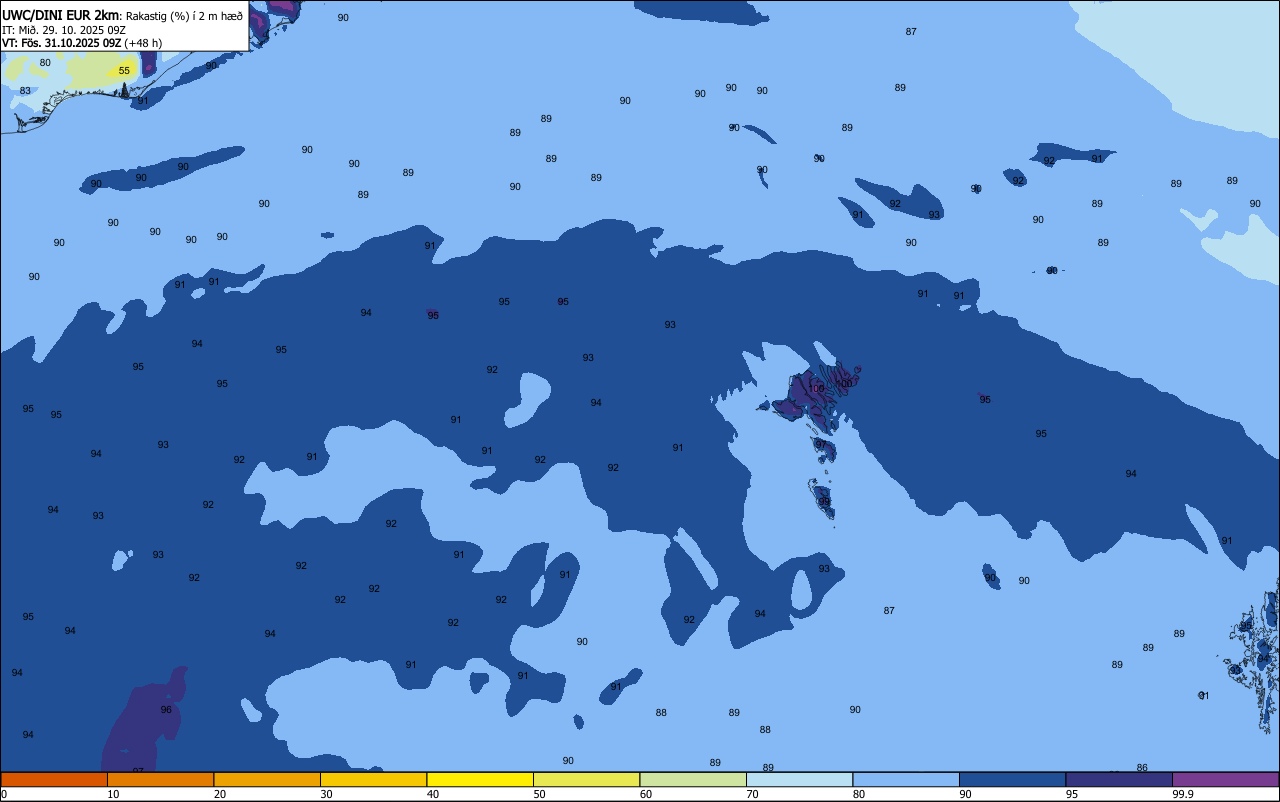Click the orange 10–20 legend color block

pyautogui.click(x=160, y=779)
